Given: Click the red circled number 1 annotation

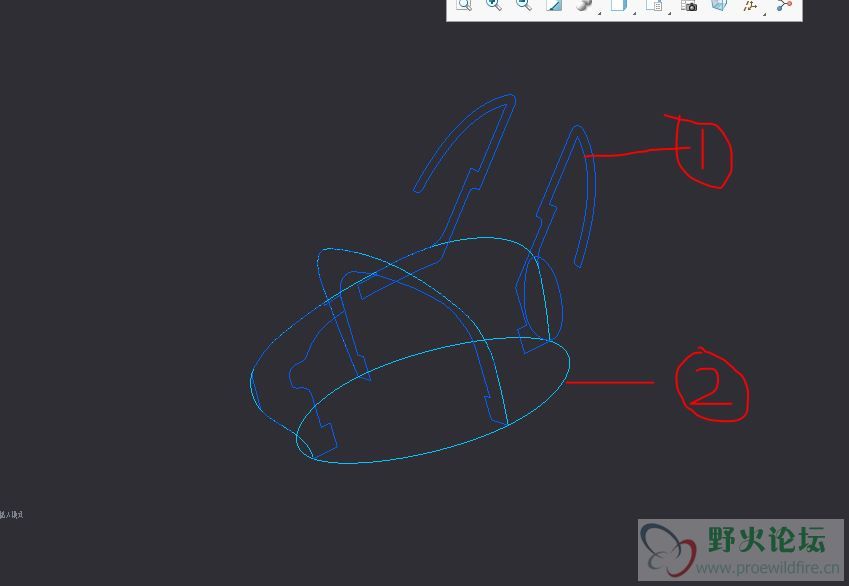Looking at the screenshot, I should 702,153.
